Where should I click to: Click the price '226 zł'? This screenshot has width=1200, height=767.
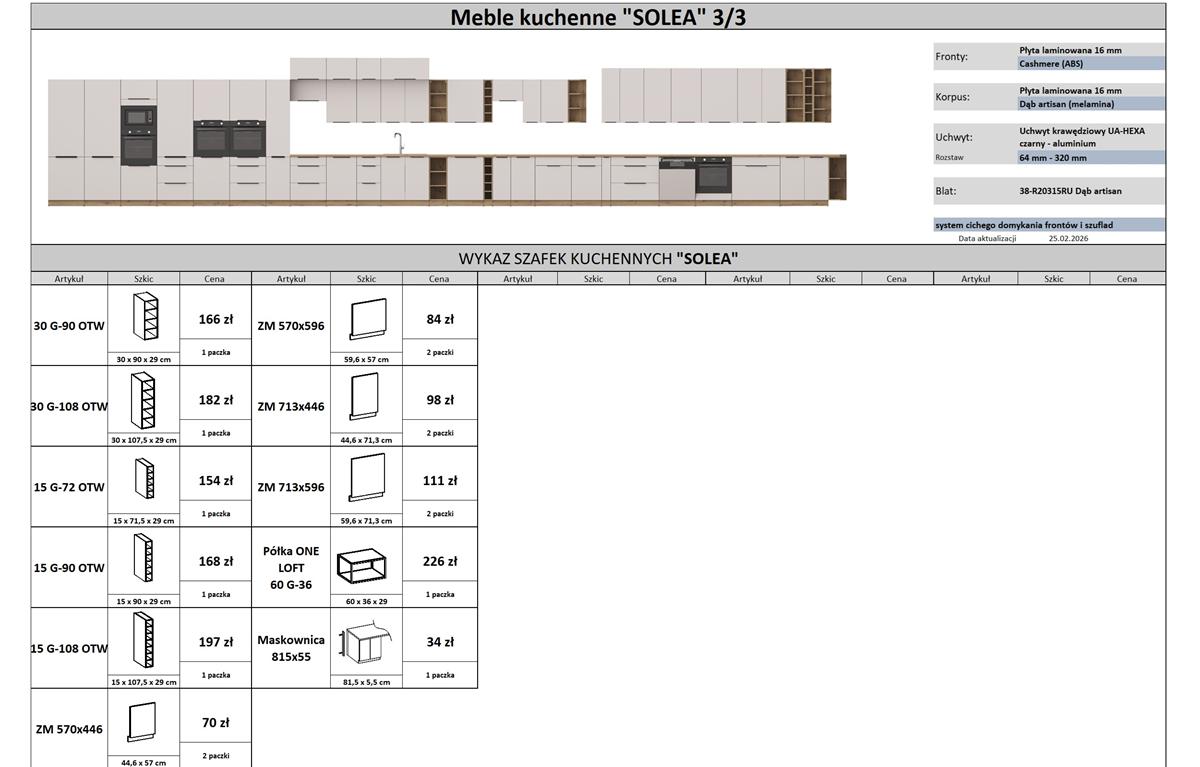point(440,562)
